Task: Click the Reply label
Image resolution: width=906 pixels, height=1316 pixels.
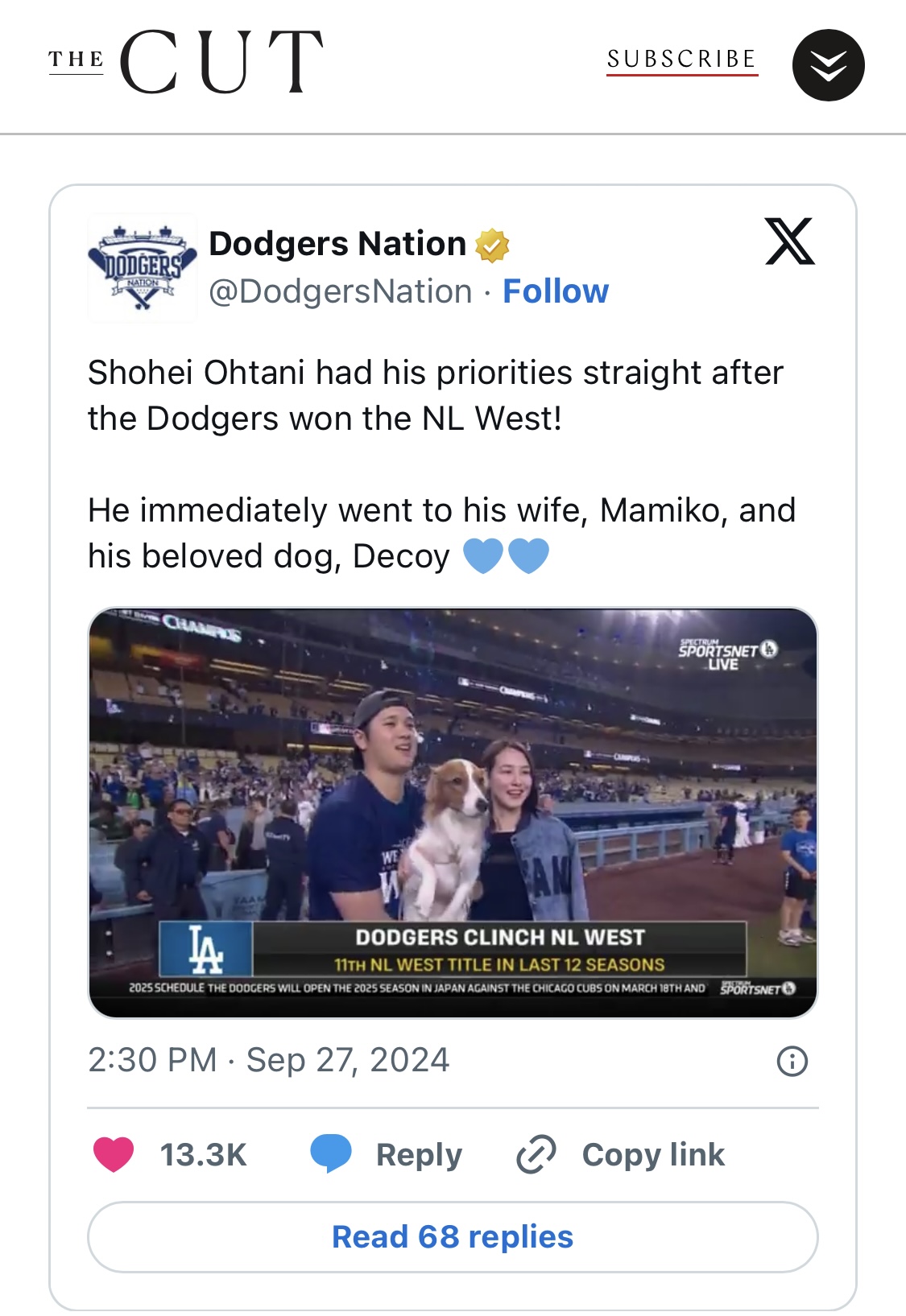Action: point(419,1155)
